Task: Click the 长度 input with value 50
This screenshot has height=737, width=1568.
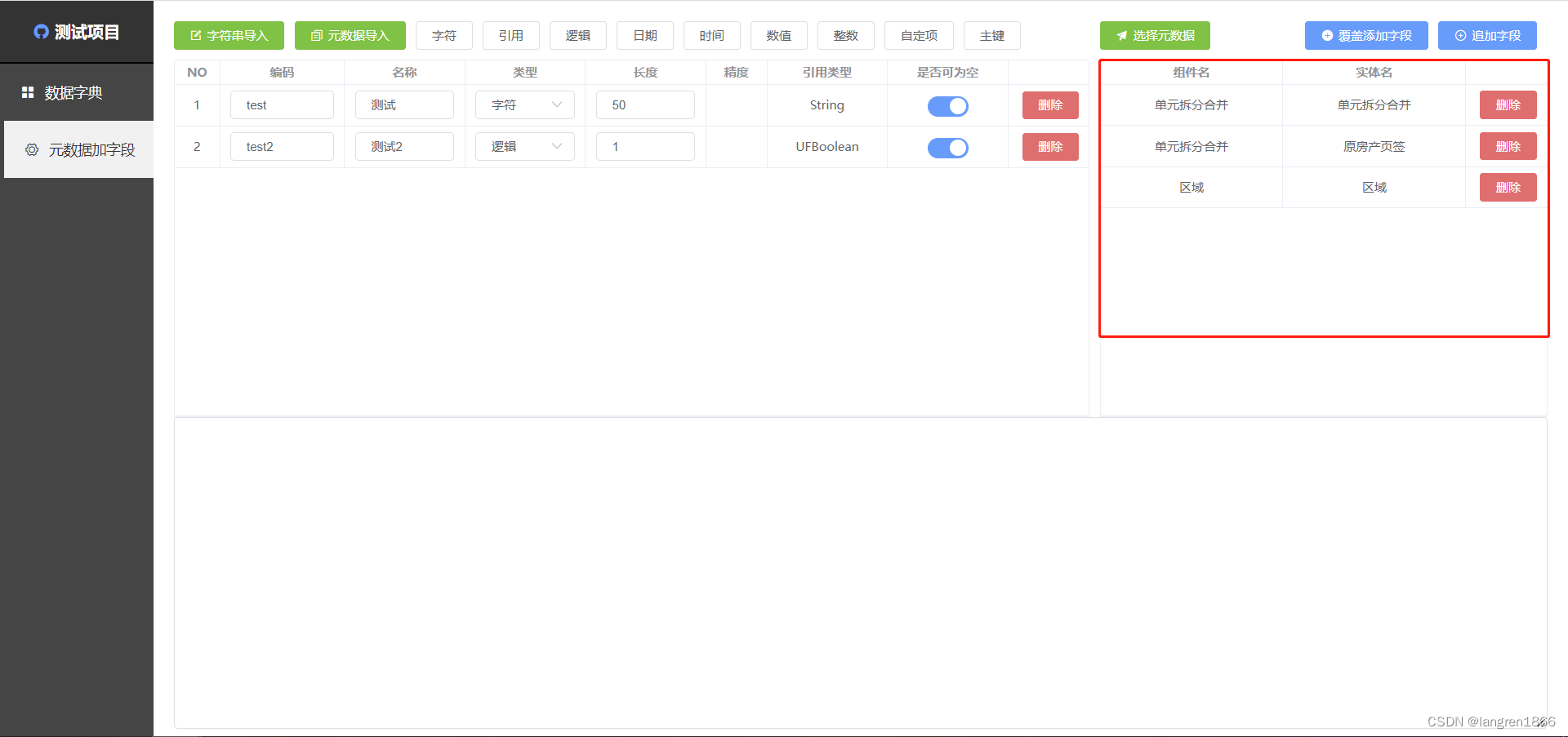Action: [645, 105]
